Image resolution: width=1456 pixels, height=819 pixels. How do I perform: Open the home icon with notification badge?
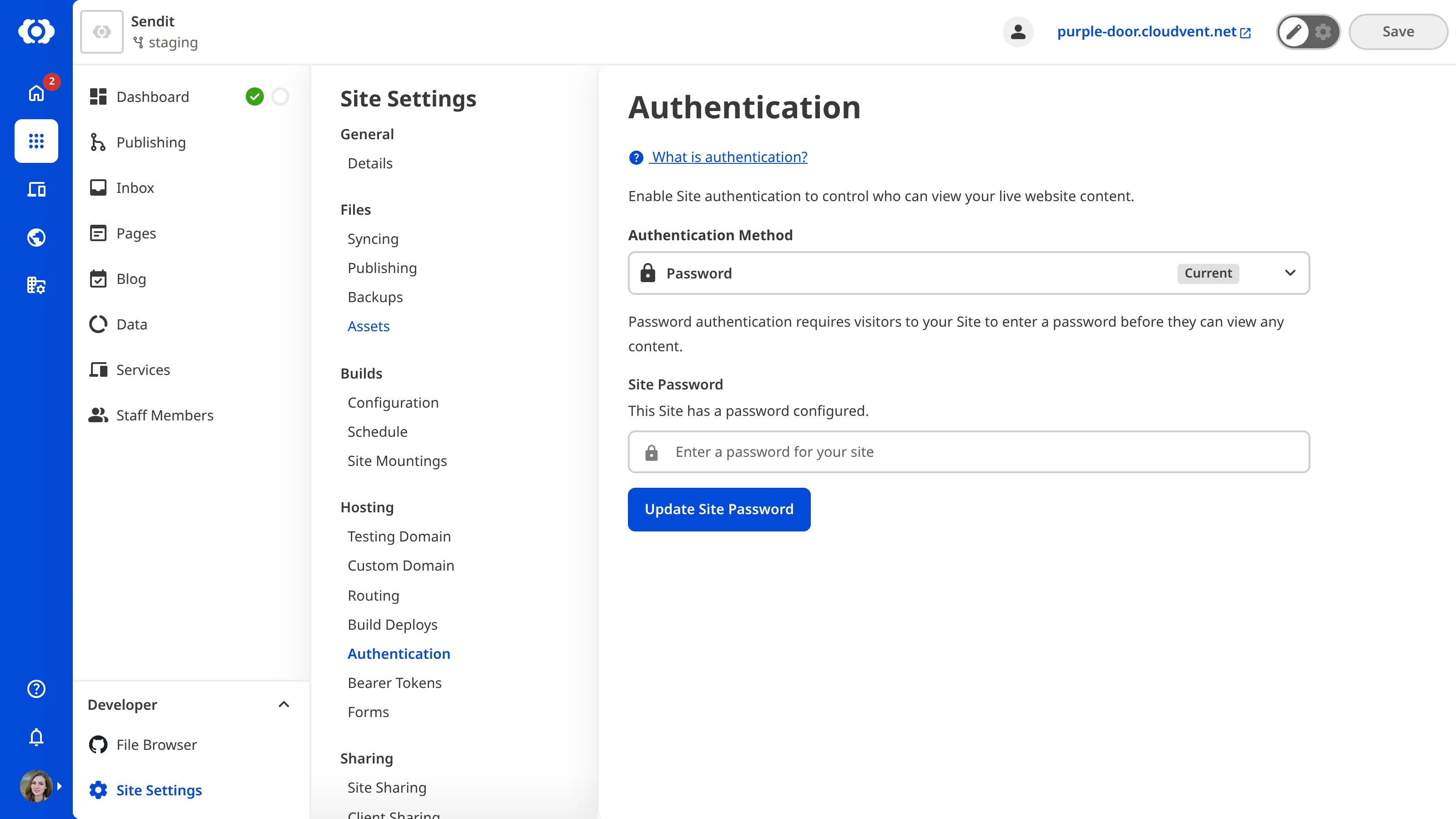pos(36,93)
